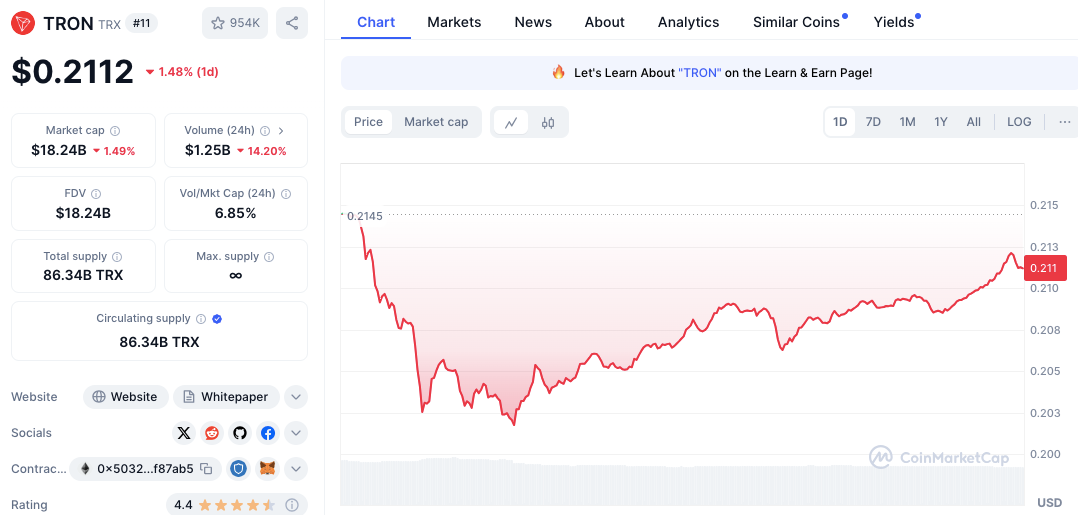
Task: Open the Markets tab
Action: tap(454, 22)
